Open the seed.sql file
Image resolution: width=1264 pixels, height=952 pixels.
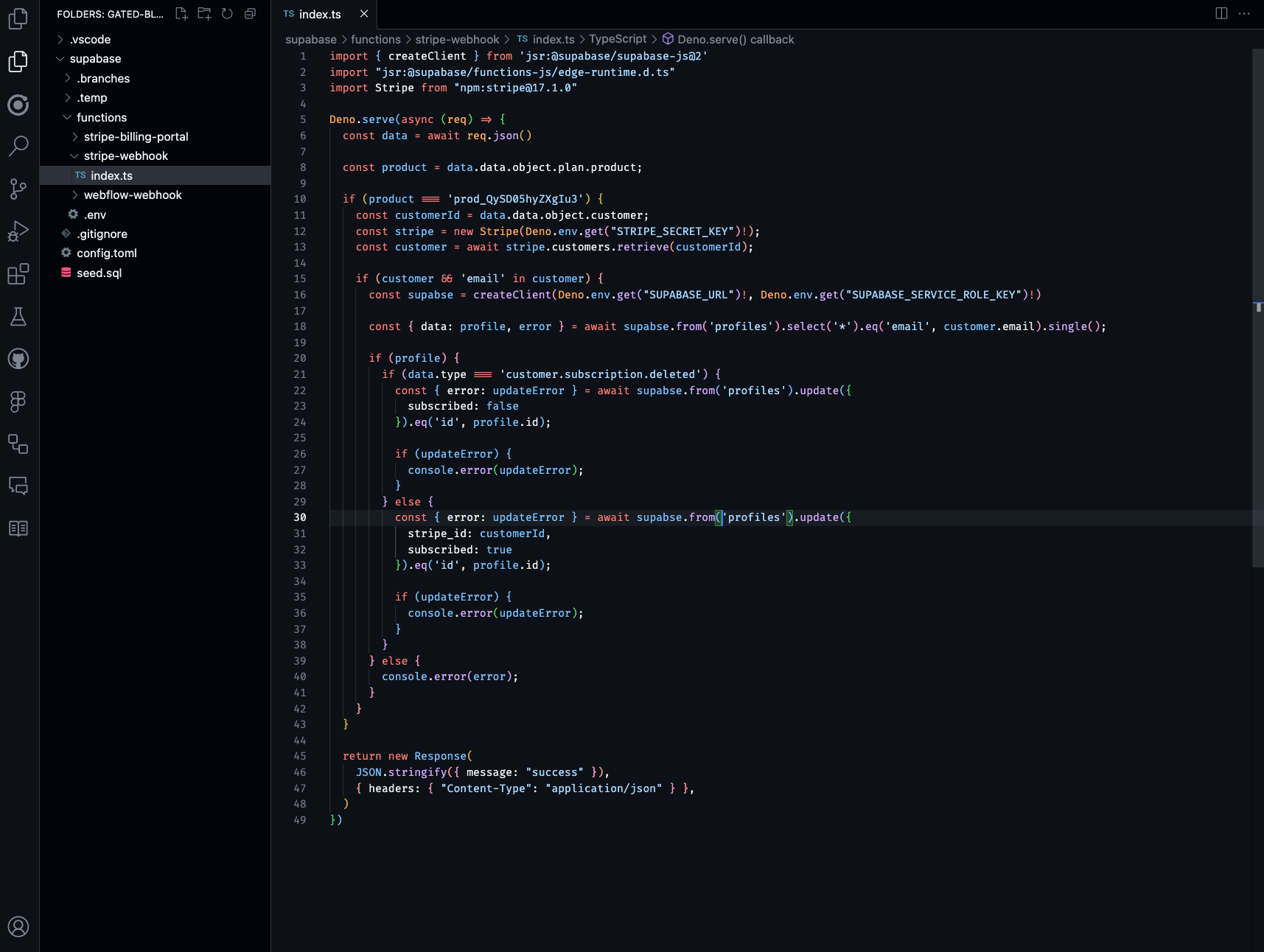pyautogui.click(x=155, y=273)
